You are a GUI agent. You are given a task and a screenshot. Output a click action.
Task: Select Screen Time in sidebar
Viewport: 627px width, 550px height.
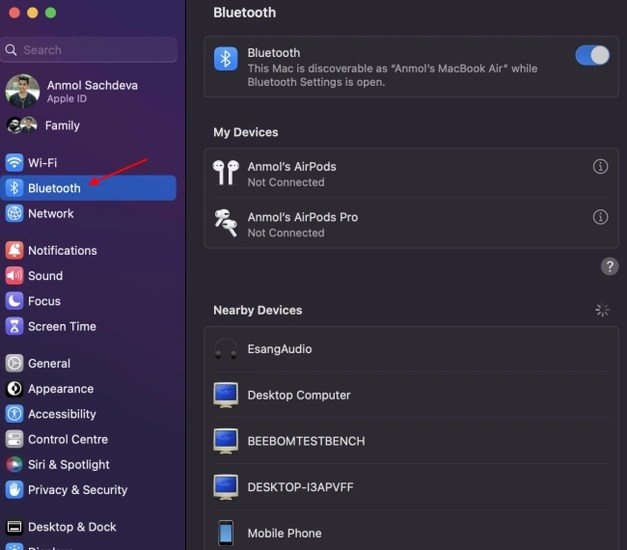pos(88,326)
